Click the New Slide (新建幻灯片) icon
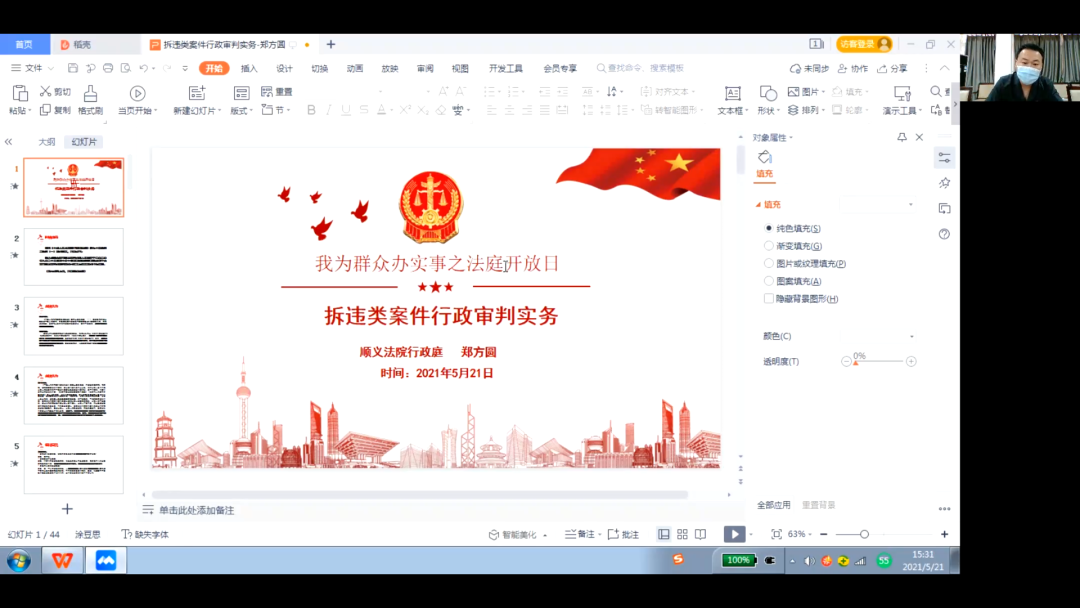The height and width of the screenshot is (608, 1080). (197, 93)
